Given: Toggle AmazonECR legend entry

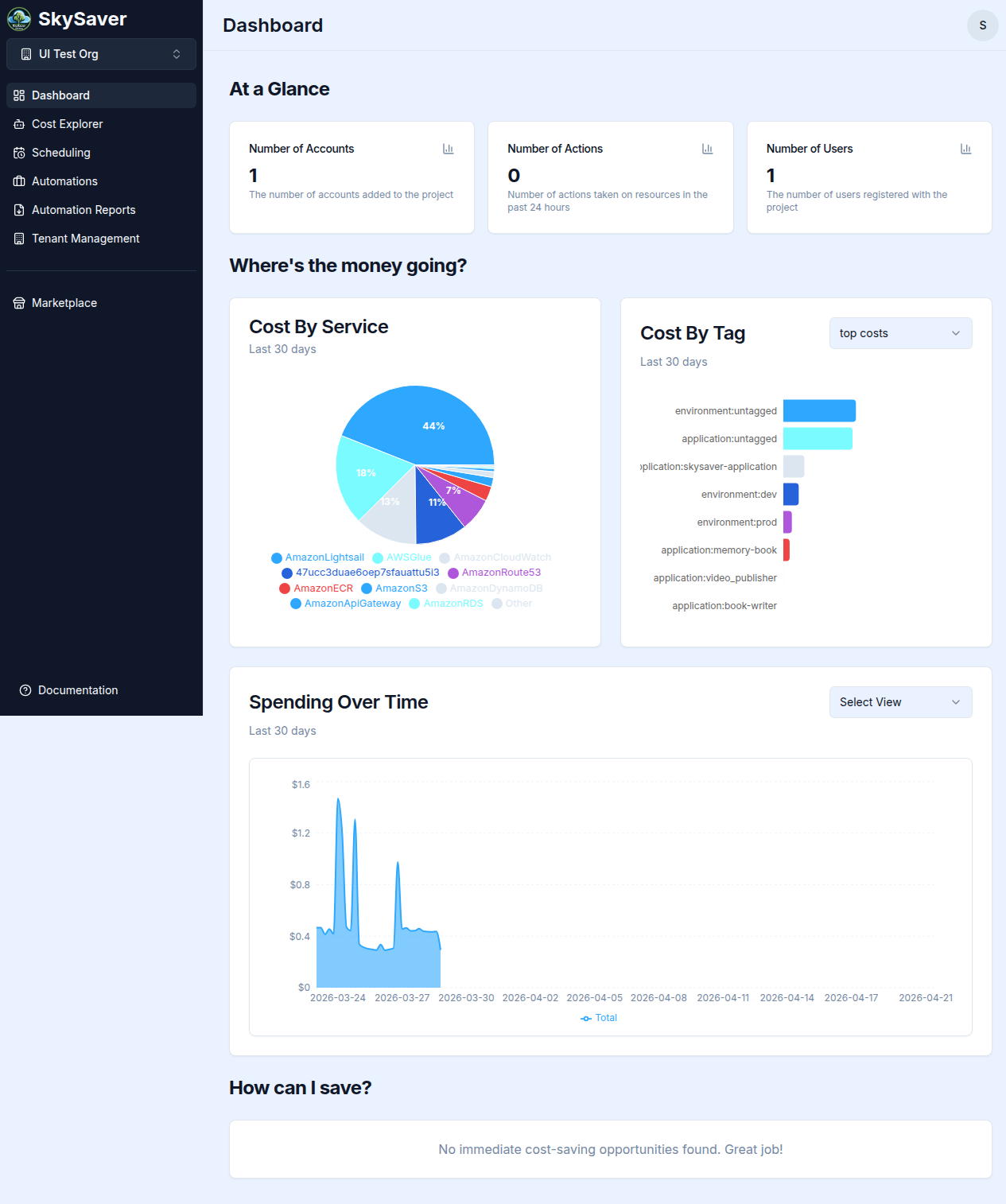Looking at the screenshot, I should click(316, 588).
